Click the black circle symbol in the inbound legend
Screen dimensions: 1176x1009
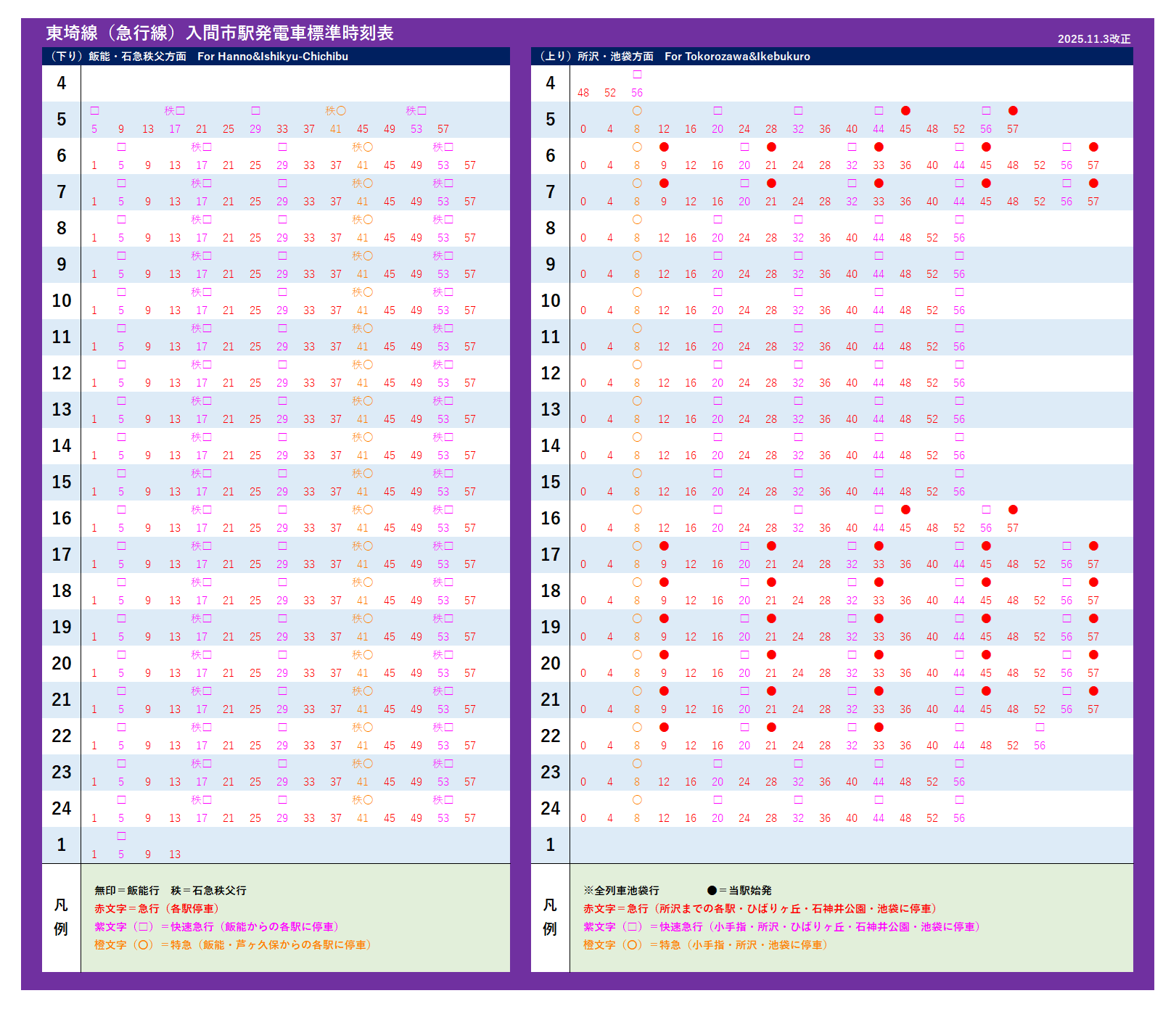[x=712, y=890]
